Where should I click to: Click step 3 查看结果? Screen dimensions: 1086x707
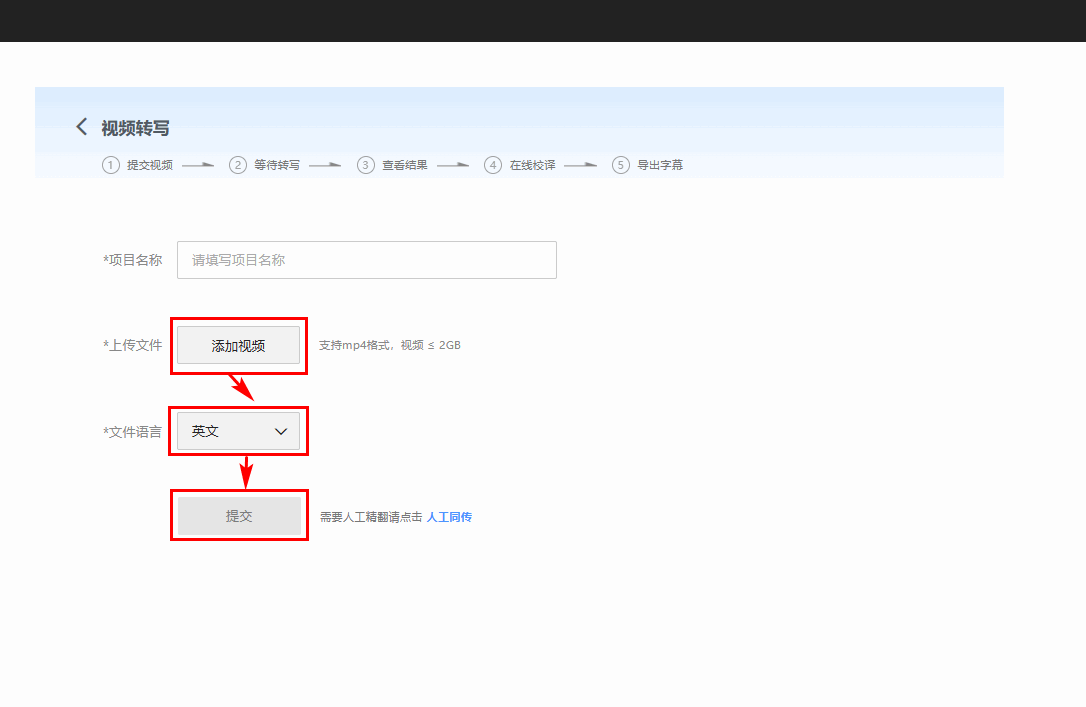tap(393, 165)
